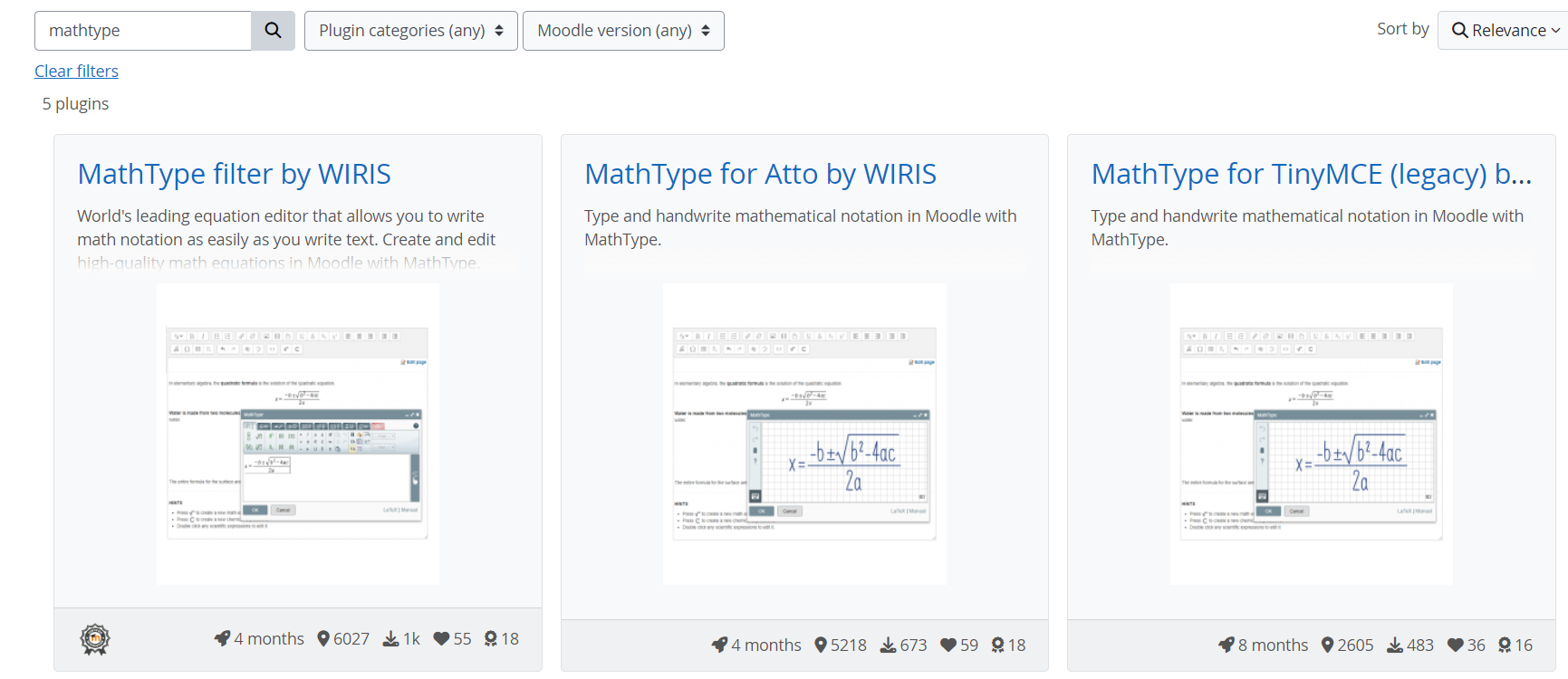The image size is (1568, 679).
Task: Click the search magnifier button
Action: pos(273,31)
